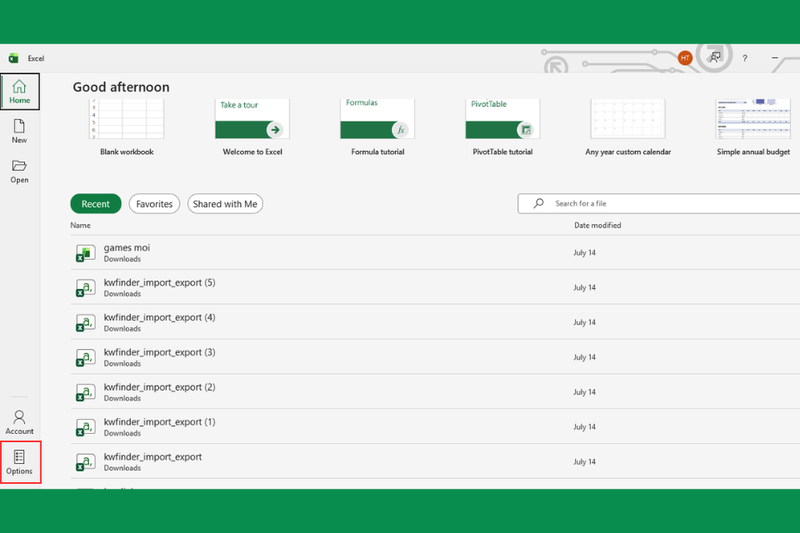Choose the Simple annual budget template
The width and height of the screenshot is (800, 533).
tap(753, 128)
